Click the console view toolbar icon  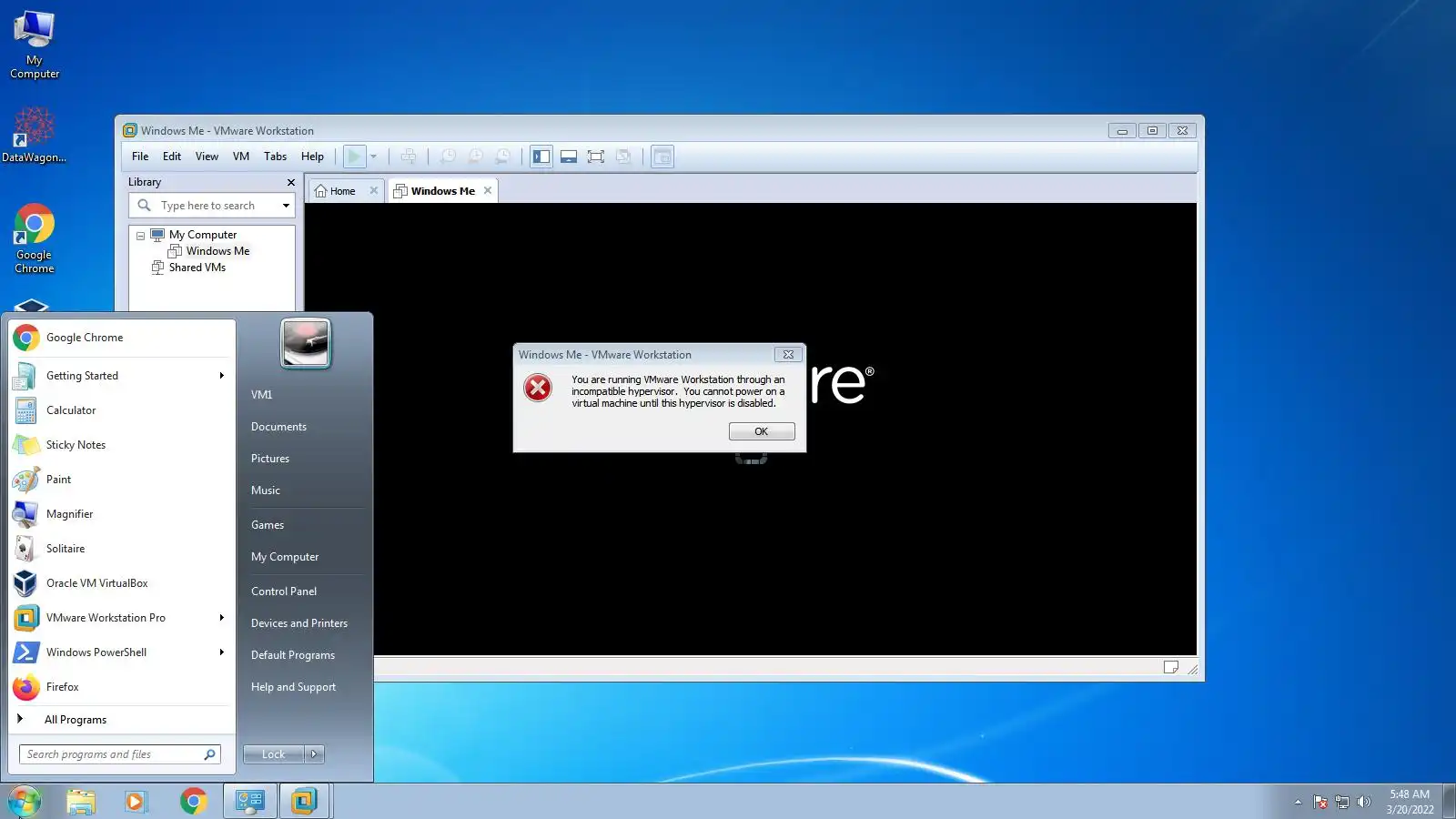click(x=662, y=157)
